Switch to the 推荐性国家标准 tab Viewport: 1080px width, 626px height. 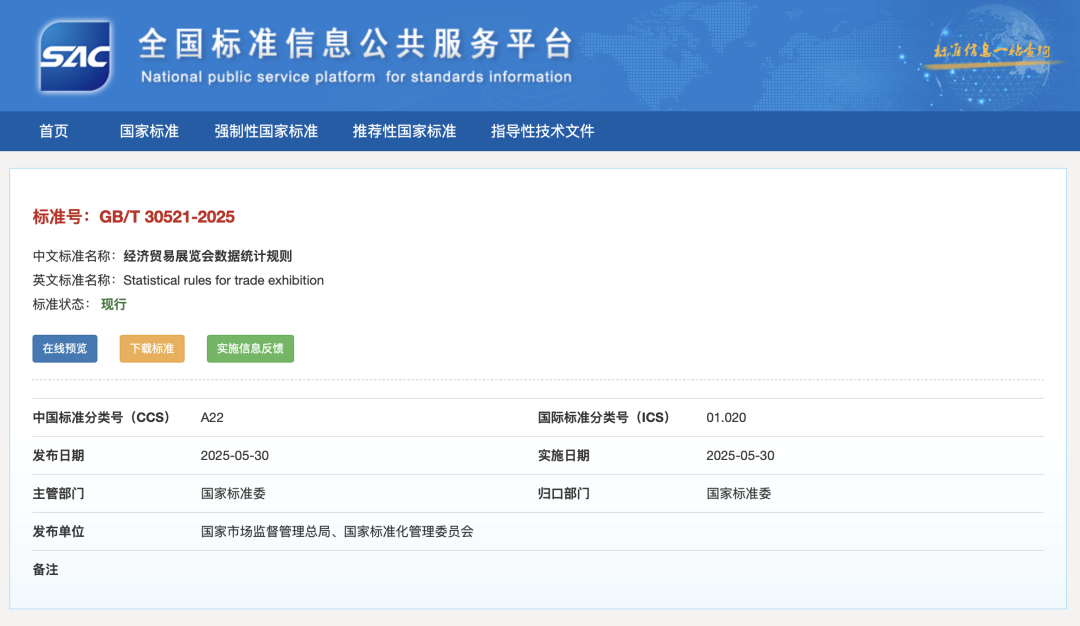coord(403,131)
